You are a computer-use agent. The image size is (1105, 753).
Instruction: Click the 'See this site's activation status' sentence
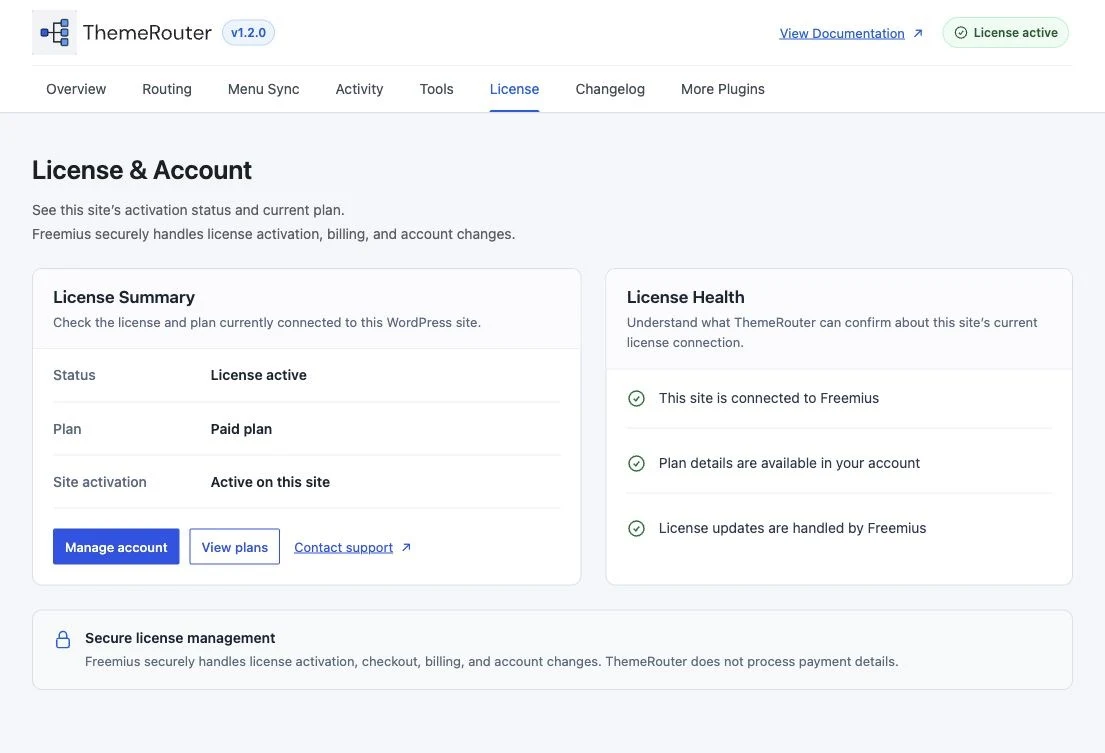[188, 210]
